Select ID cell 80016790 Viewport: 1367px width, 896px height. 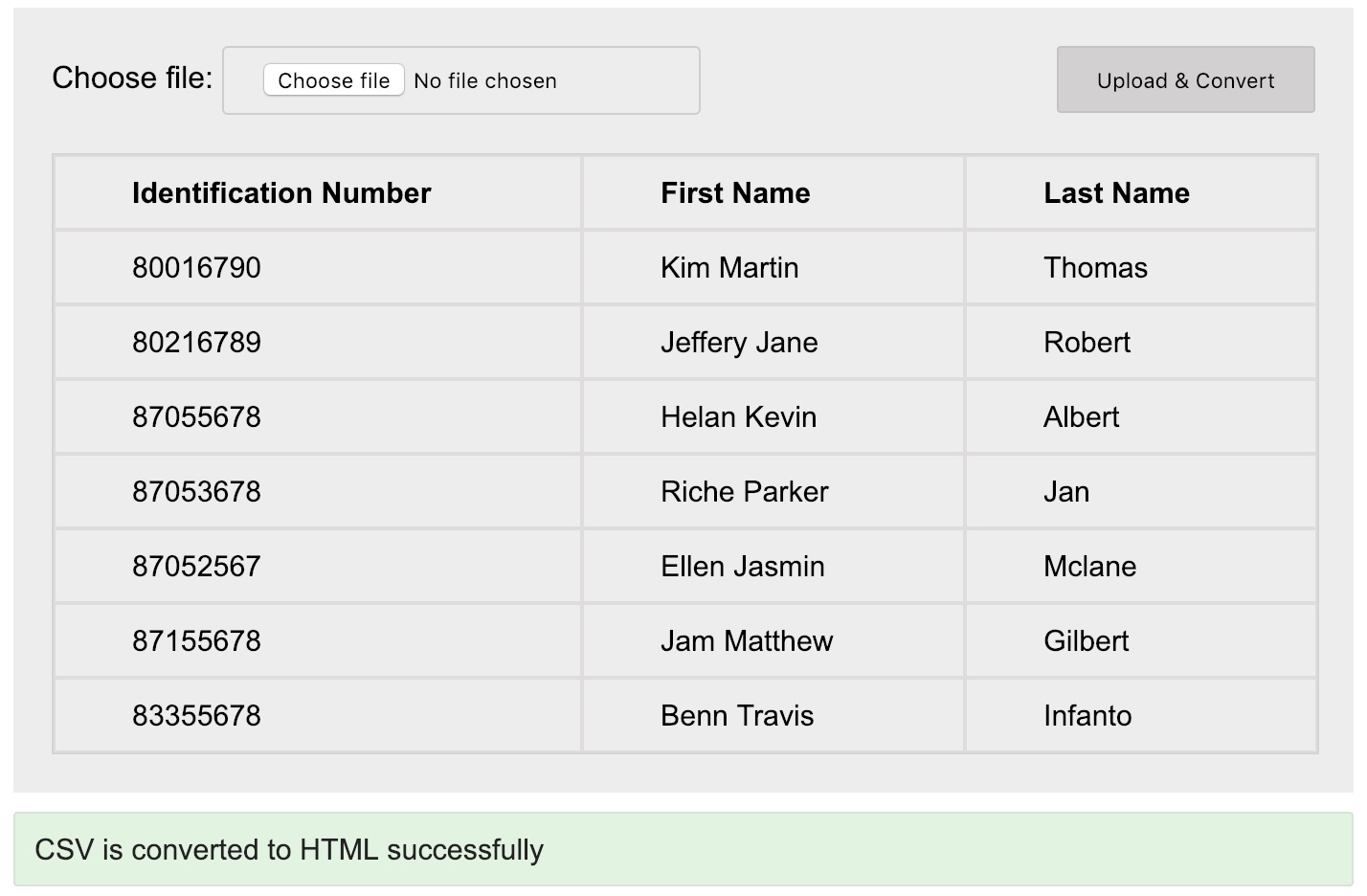pyautogui.click(x=196, y=268)
